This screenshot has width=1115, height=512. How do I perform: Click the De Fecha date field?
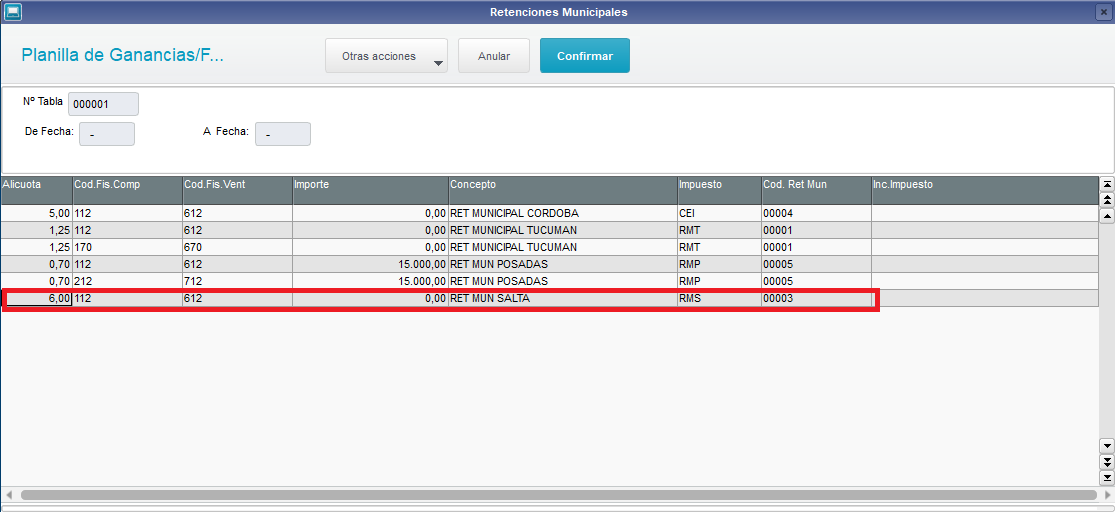tap(107, 134)
